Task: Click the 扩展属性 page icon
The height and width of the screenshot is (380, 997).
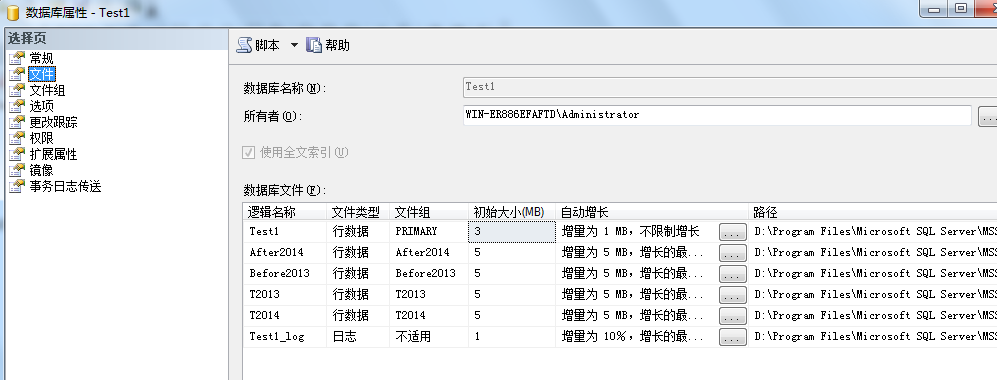Action: click(x=17, y=154)
